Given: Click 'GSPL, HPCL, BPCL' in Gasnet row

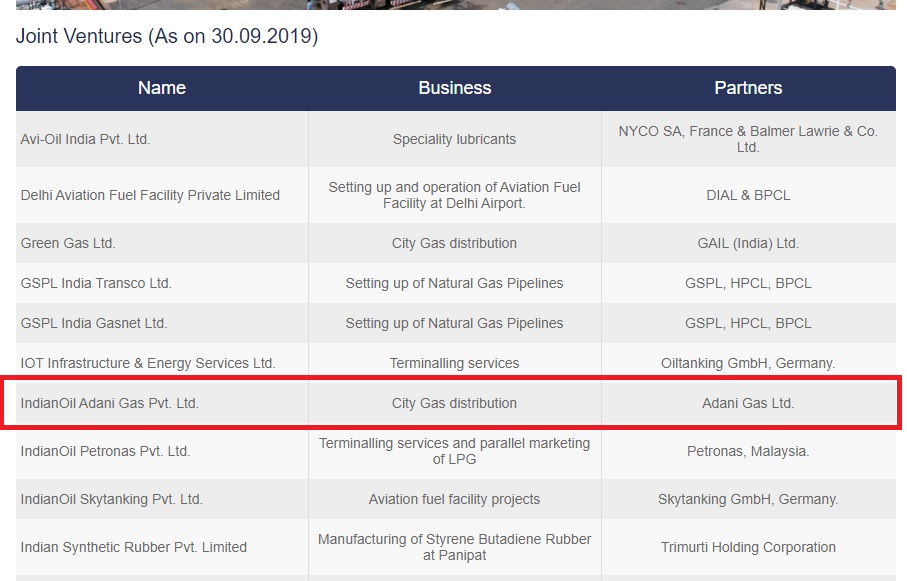Looking at the screenshot, I should click(x=749, y=323).
